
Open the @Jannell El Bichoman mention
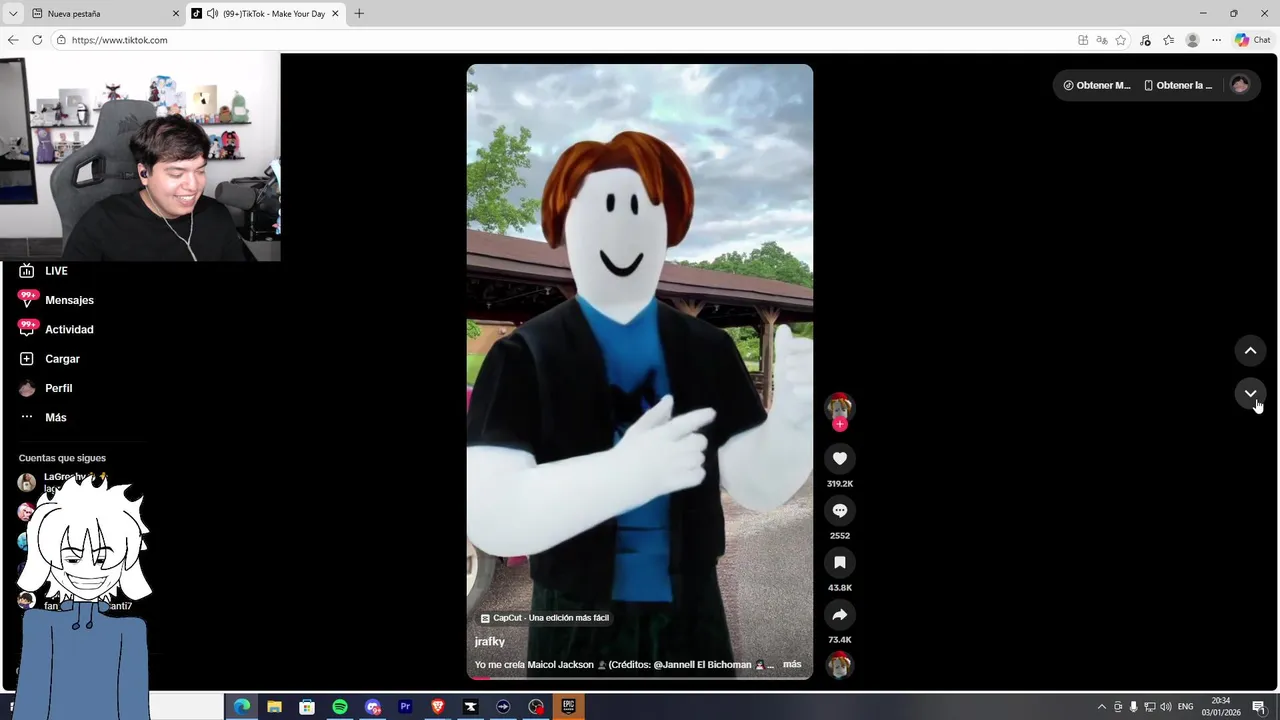pyautogui.click(x=702, y=665)
